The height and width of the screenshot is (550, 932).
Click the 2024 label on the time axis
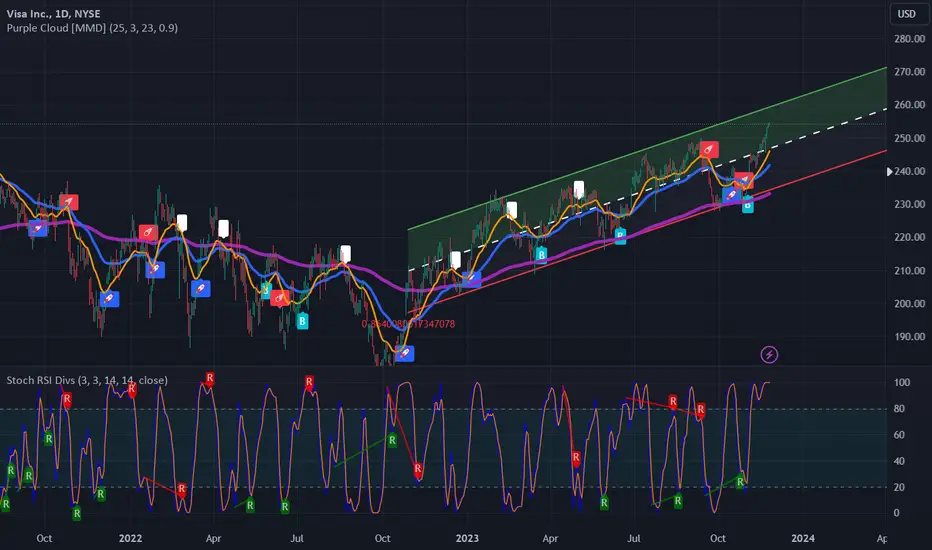tap(803, 538)
